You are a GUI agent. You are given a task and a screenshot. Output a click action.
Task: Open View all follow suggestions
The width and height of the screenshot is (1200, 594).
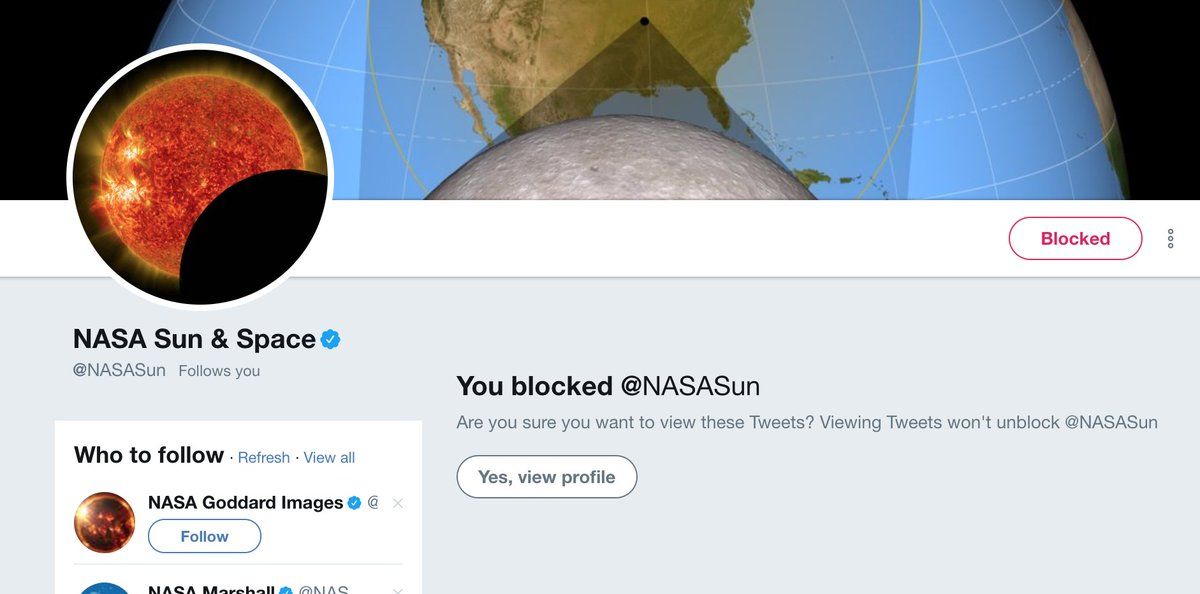(329, 457)
